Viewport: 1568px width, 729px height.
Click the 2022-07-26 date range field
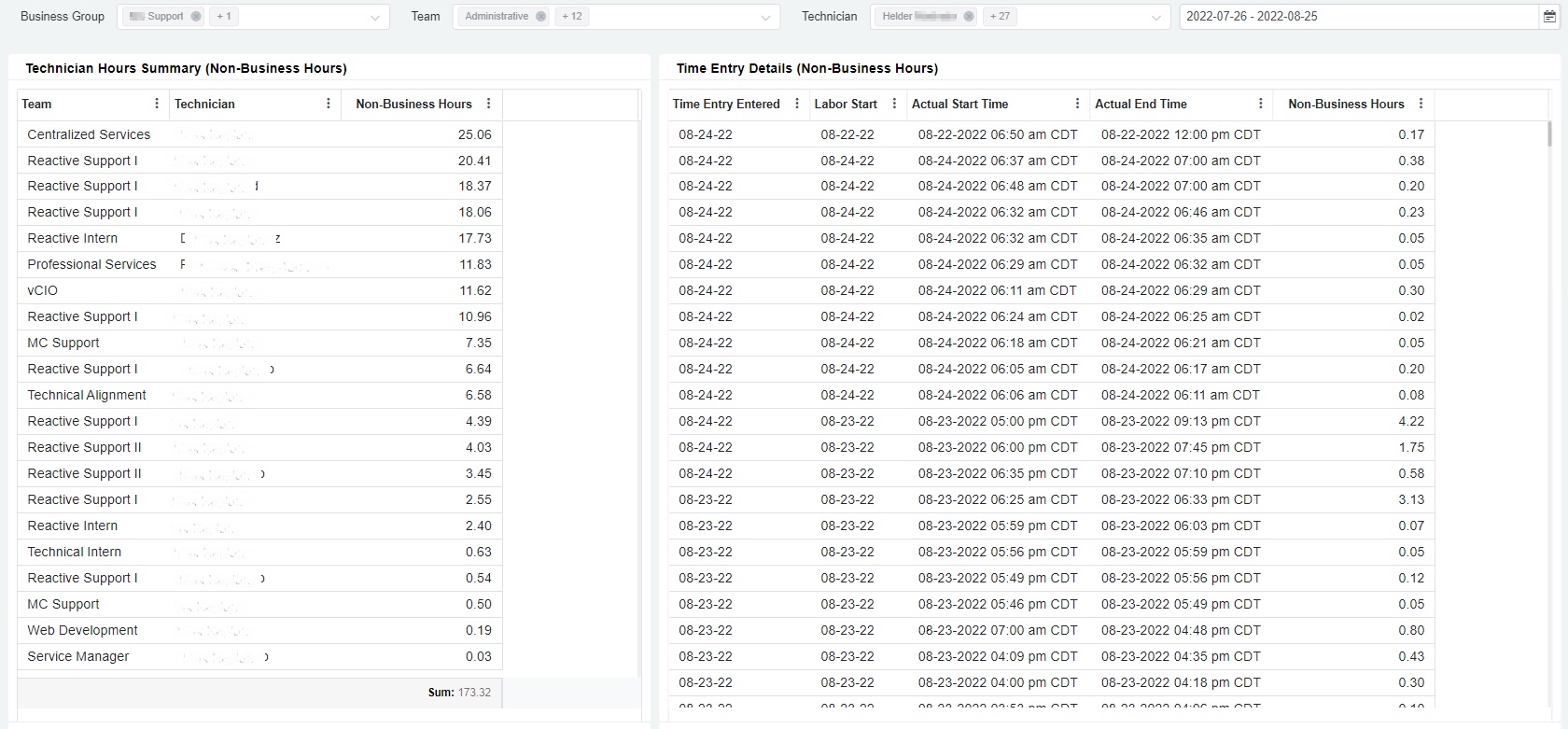[1353, 17]
